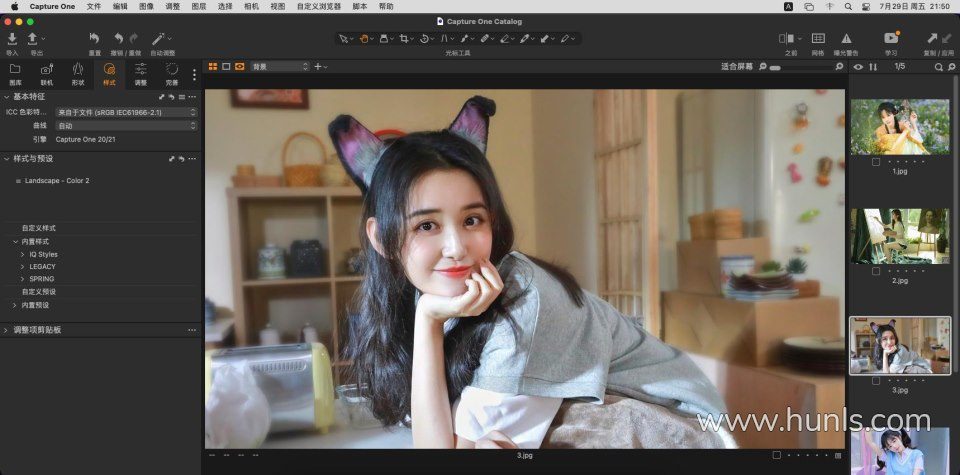
Task: Select the crop cursor tool
Action: pyautogui.click(x=404, y=39)
